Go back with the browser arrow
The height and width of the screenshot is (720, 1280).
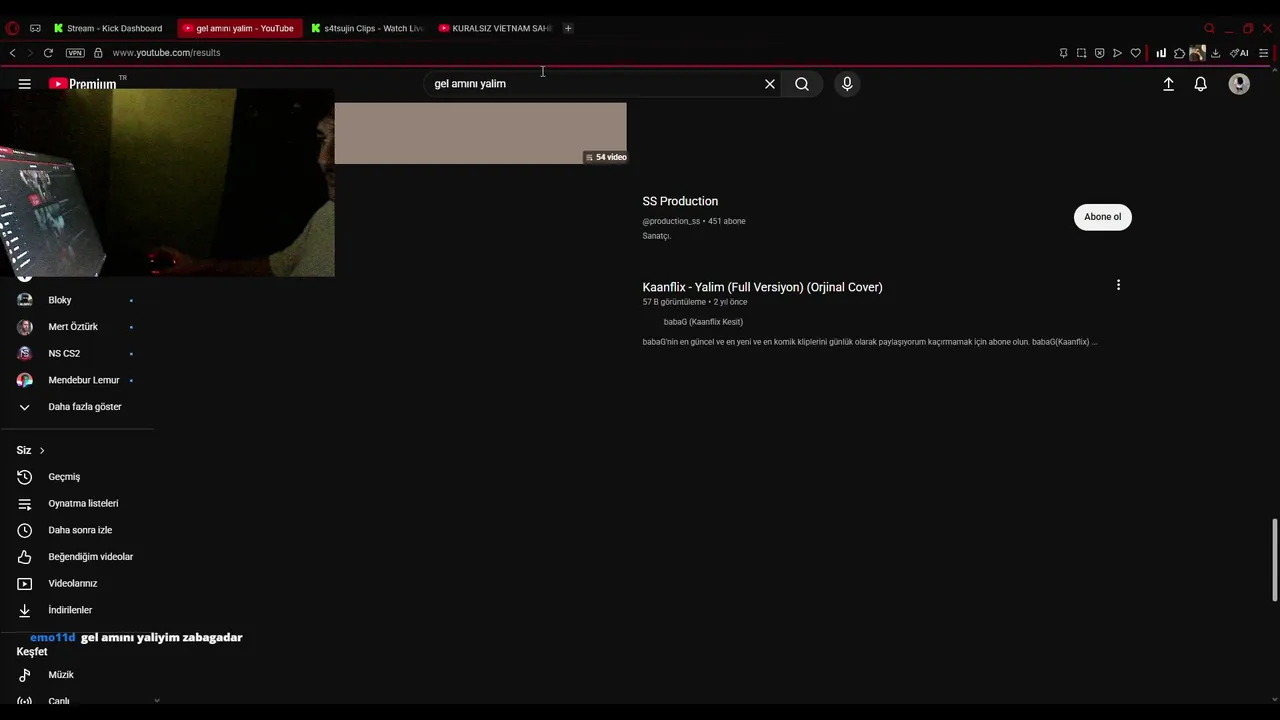(x=12, y=53)
